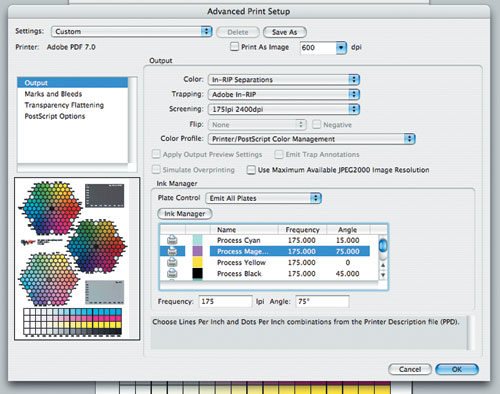500x394 pixels.
Task: Toggle printer icon for Process Cyan
Action: (x=172, y=240)
